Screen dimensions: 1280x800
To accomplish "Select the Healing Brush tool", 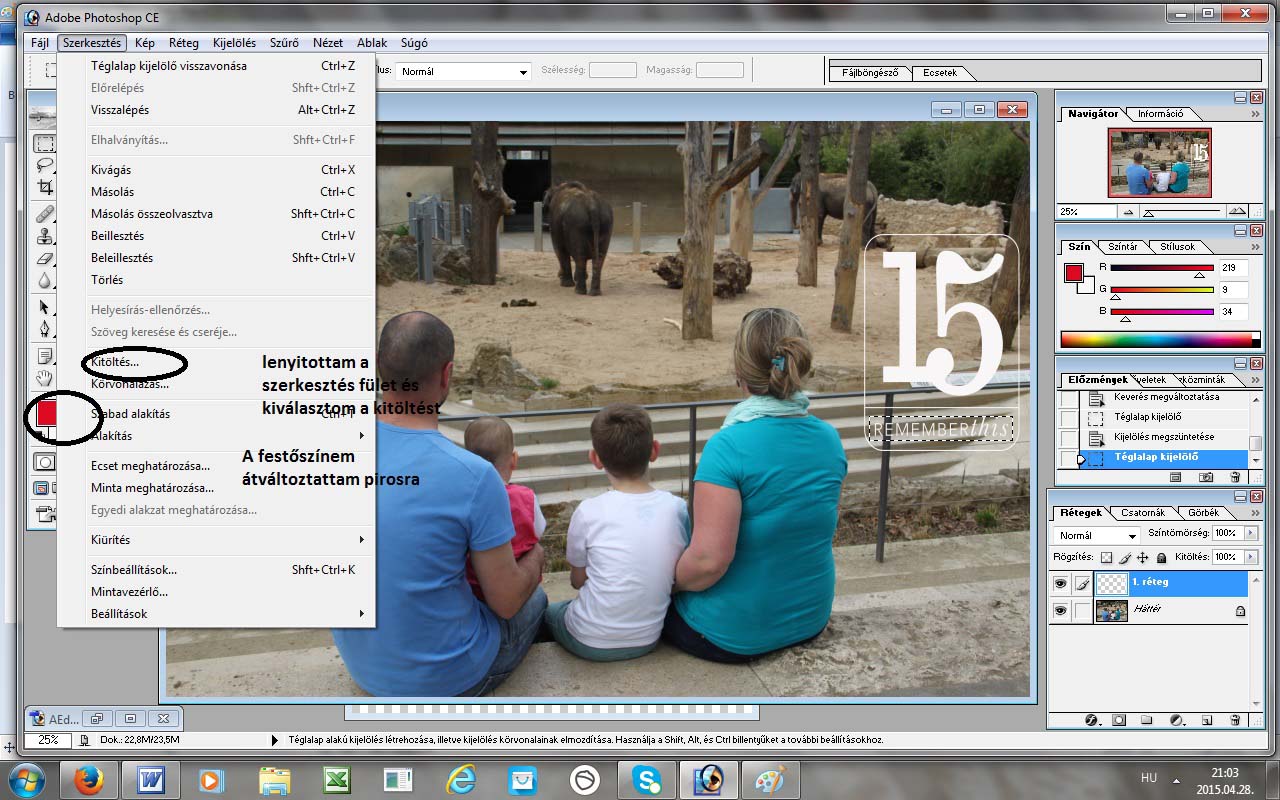I will pos(44,214).
